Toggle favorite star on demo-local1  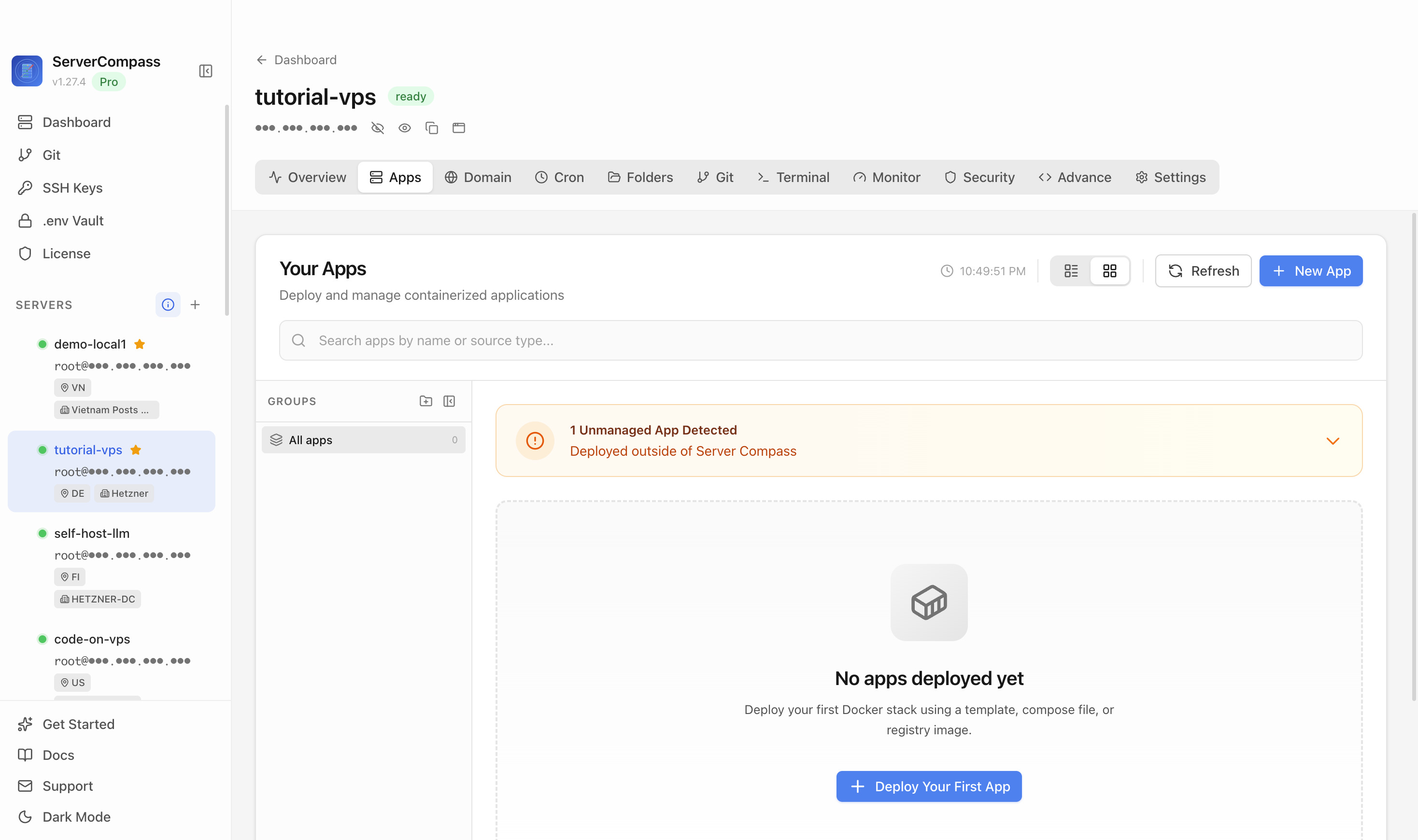click(140, 344)
